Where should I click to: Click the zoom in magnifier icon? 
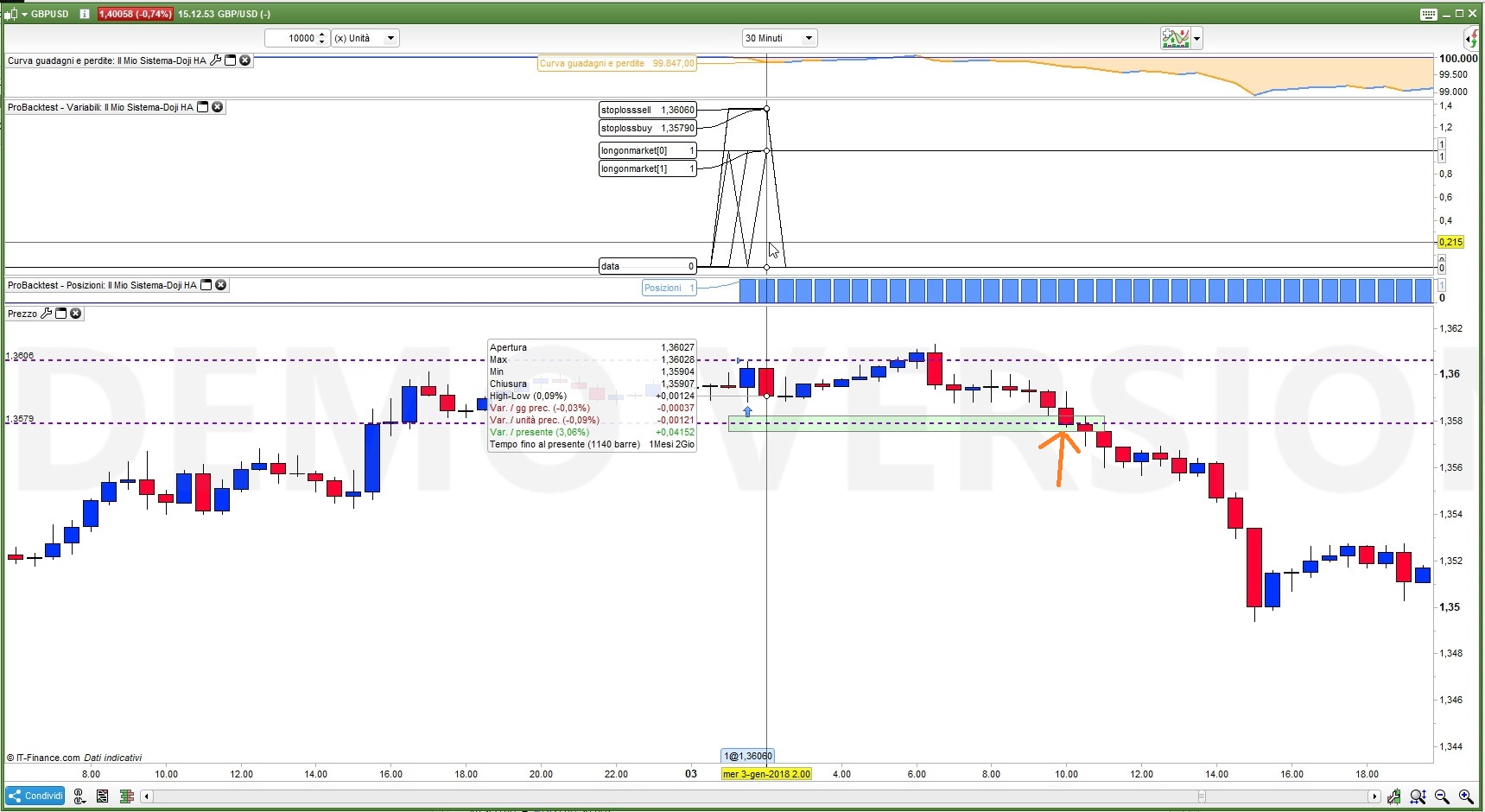(x=1466, y=796)
